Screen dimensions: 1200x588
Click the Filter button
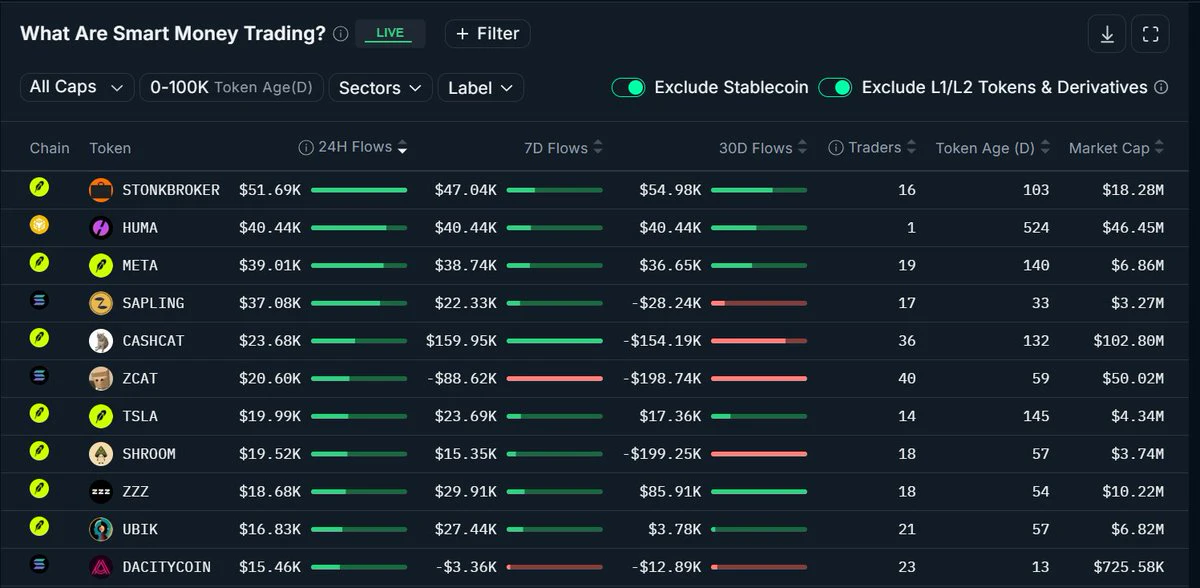(488, 34)
